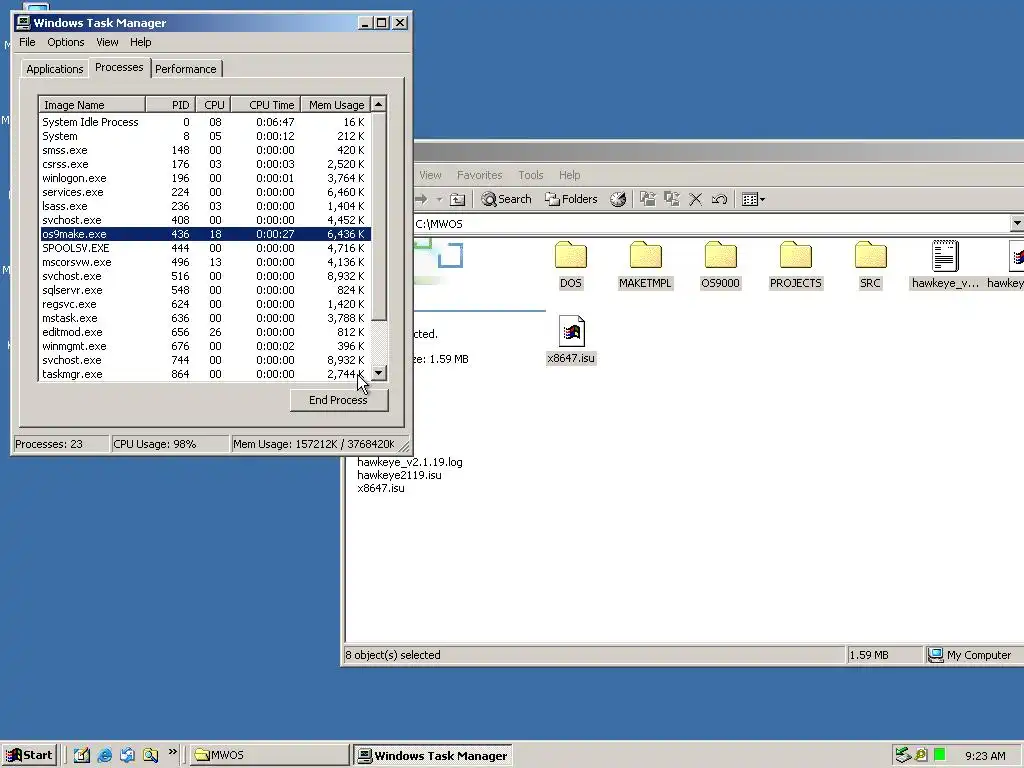The height and width of the screenshot is (768, 1024).
Task: Select the hawkeye_v... log file icon
Action: click(x=945, y=255)
